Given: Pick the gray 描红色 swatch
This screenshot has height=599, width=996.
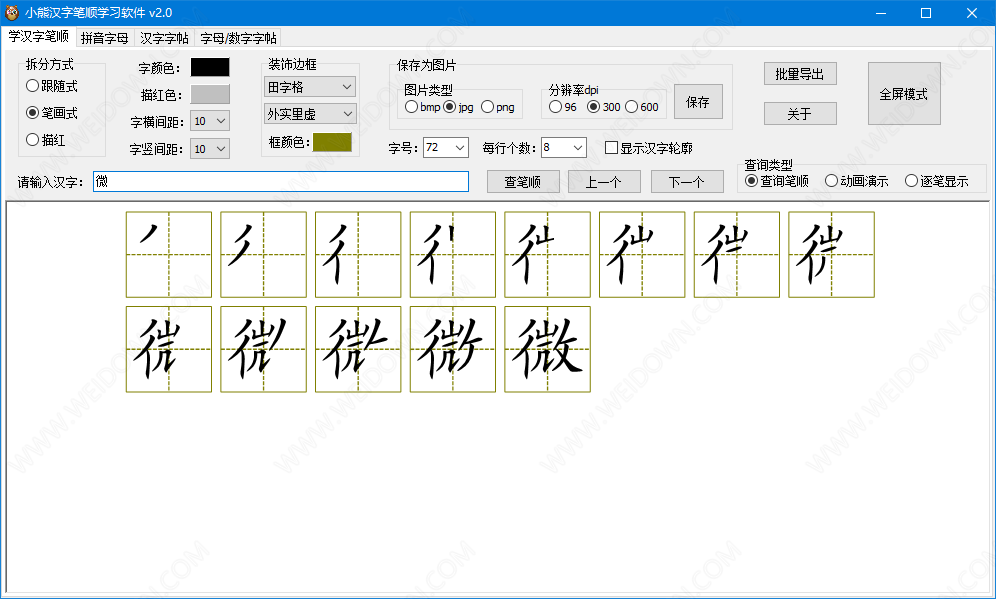Looking at the screenshot, I should (x=210, y=94).
